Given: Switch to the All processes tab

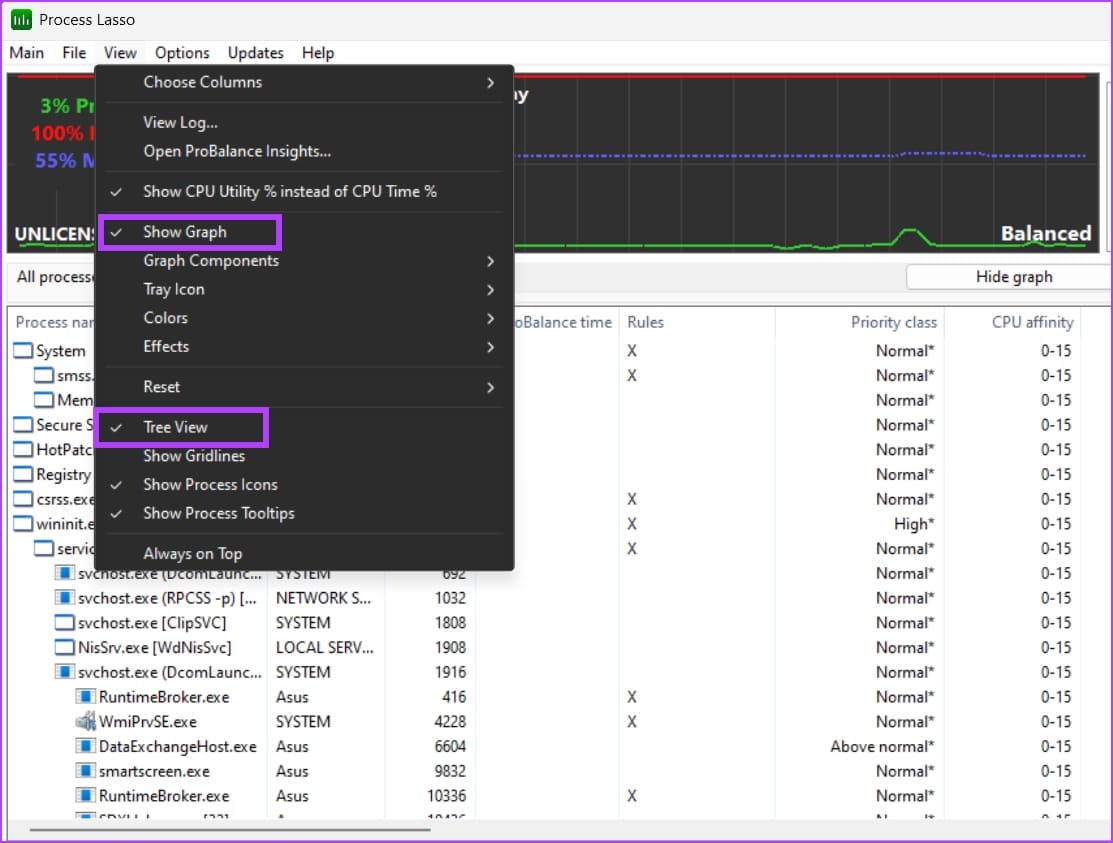Looking at the screenshot, I should point(53,277).
